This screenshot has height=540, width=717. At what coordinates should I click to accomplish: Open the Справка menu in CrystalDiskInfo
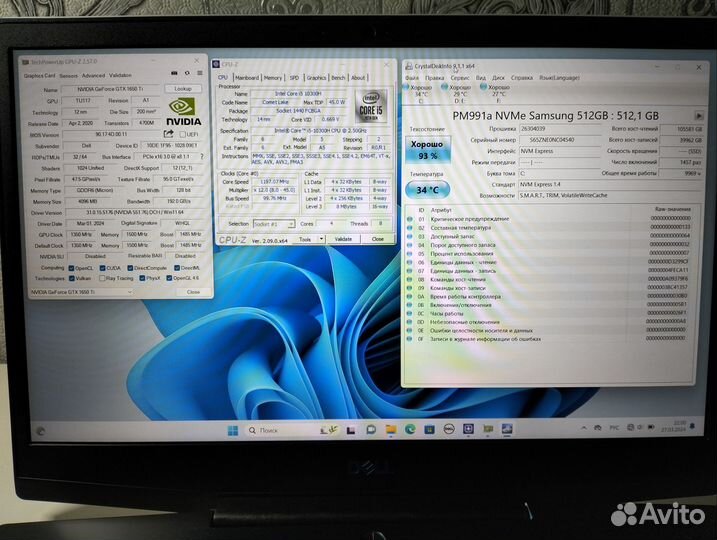click(x=522, y=78)
